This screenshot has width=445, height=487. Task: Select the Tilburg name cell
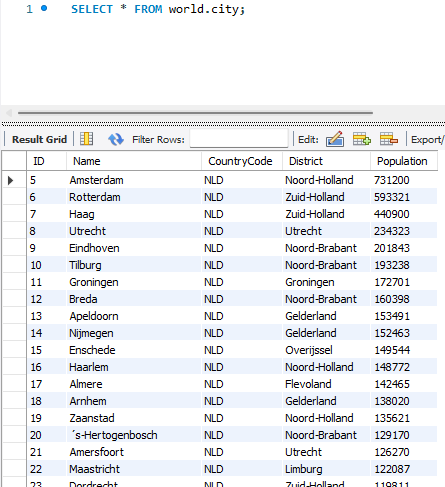point(134,265)
